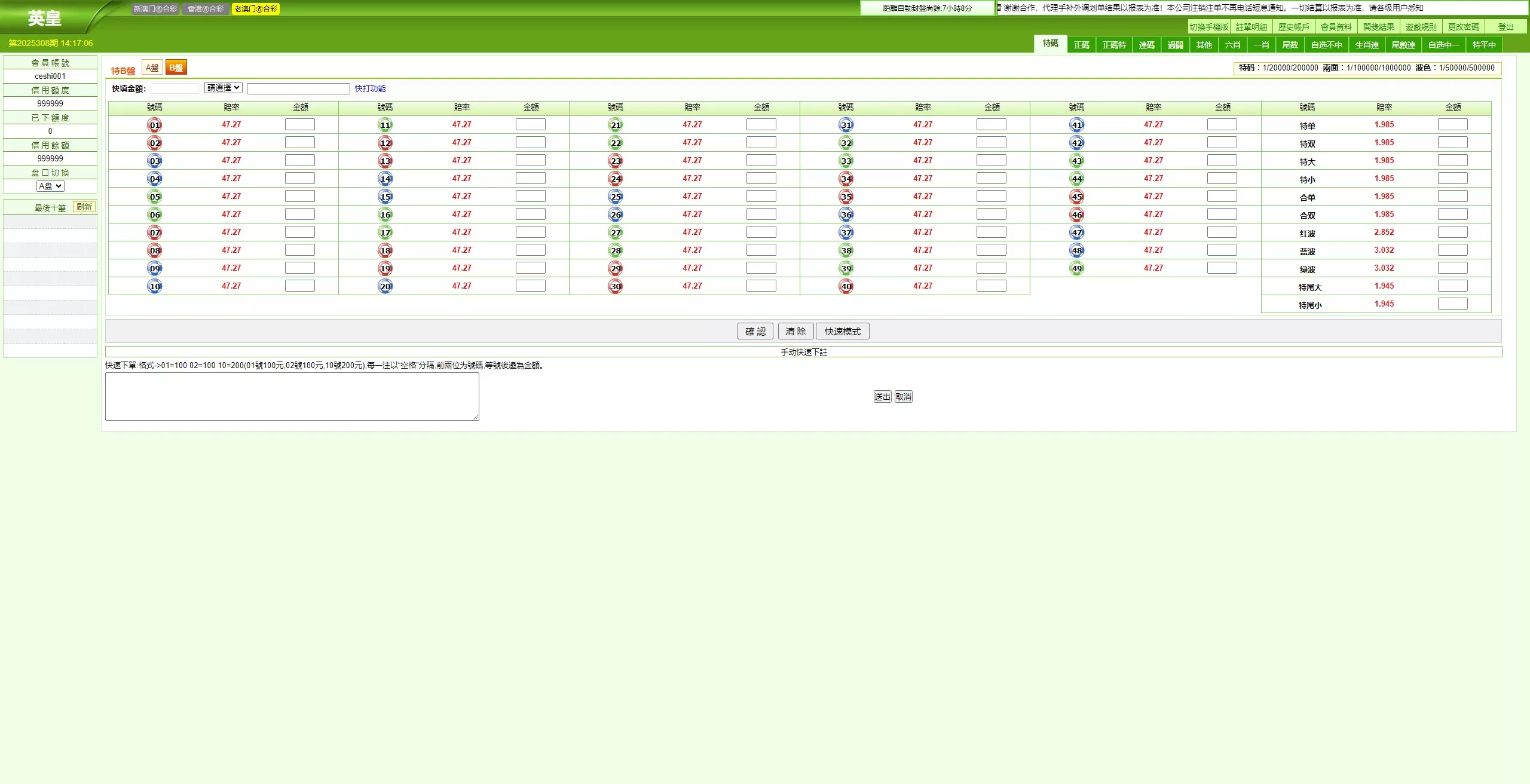The image size is (1530, 784).
Task: Open the A盘 market switch dropdown
Action: (x=50, y=186)
